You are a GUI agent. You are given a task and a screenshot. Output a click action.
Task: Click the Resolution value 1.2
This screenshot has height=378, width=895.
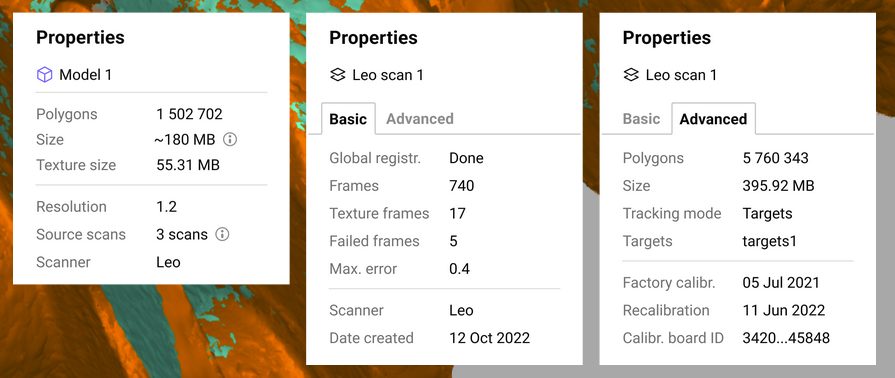(x=167, y=207)
